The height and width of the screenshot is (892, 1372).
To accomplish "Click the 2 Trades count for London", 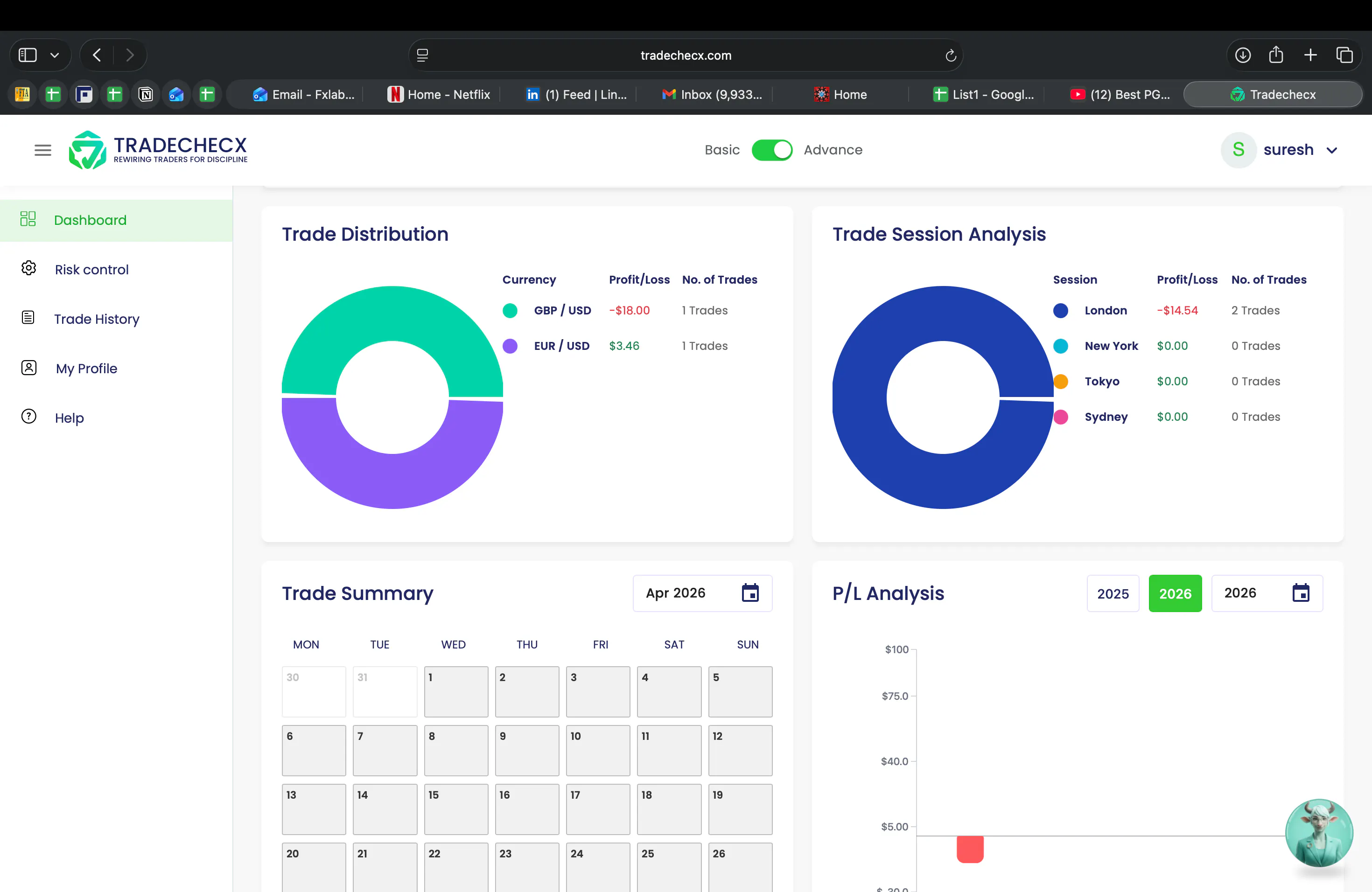I will (1255, 311).
